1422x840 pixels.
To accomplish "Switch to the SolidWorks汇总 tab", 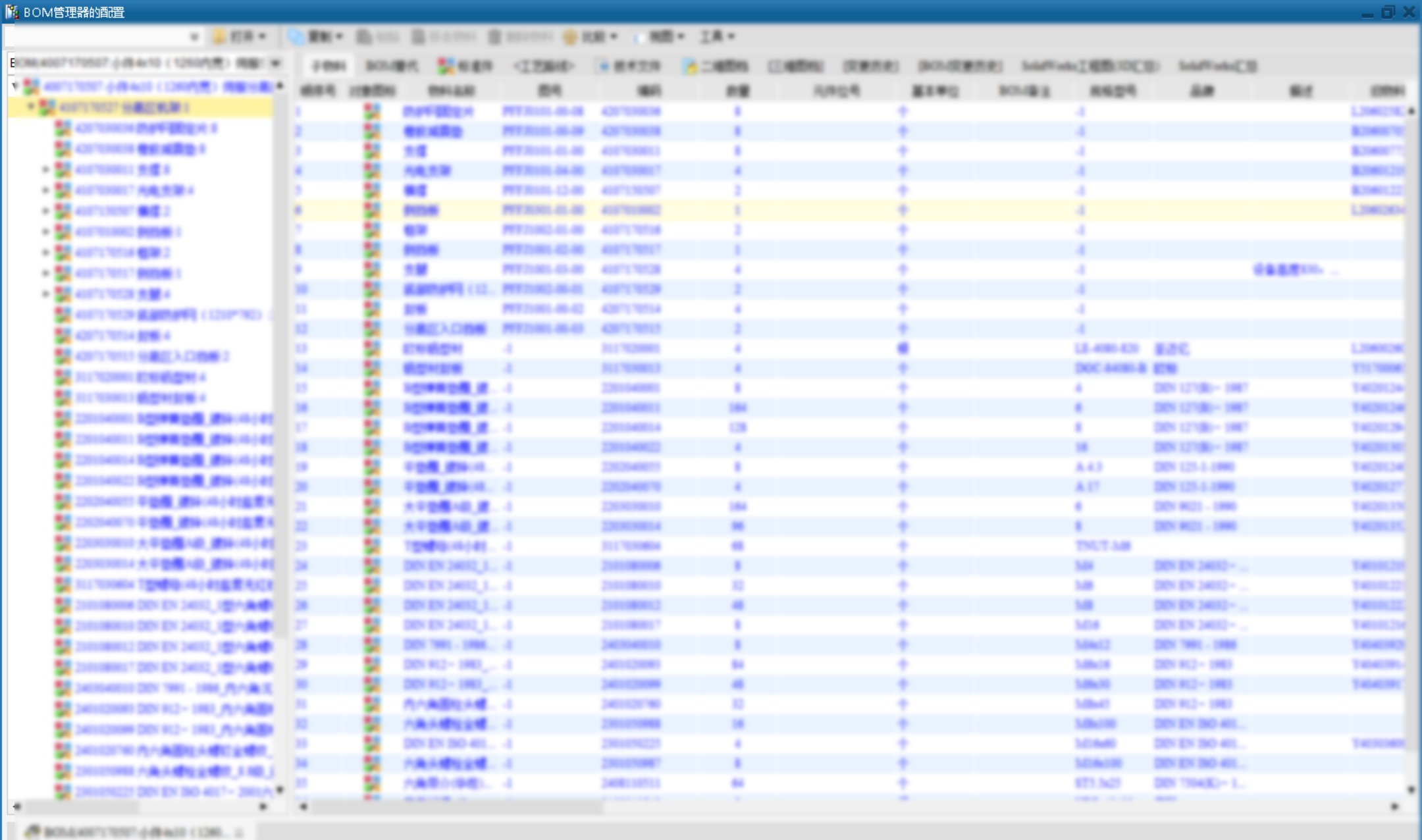I will coord(1217,66).
